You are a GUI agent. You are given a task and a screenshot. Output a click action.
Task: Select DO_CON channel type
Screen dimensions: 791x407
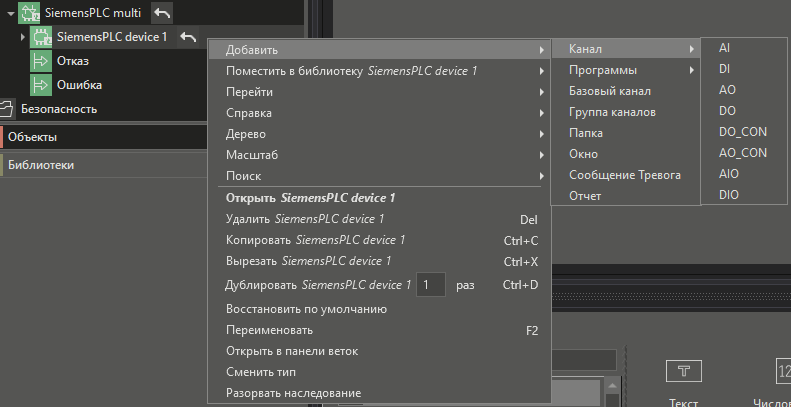(744, 132)
